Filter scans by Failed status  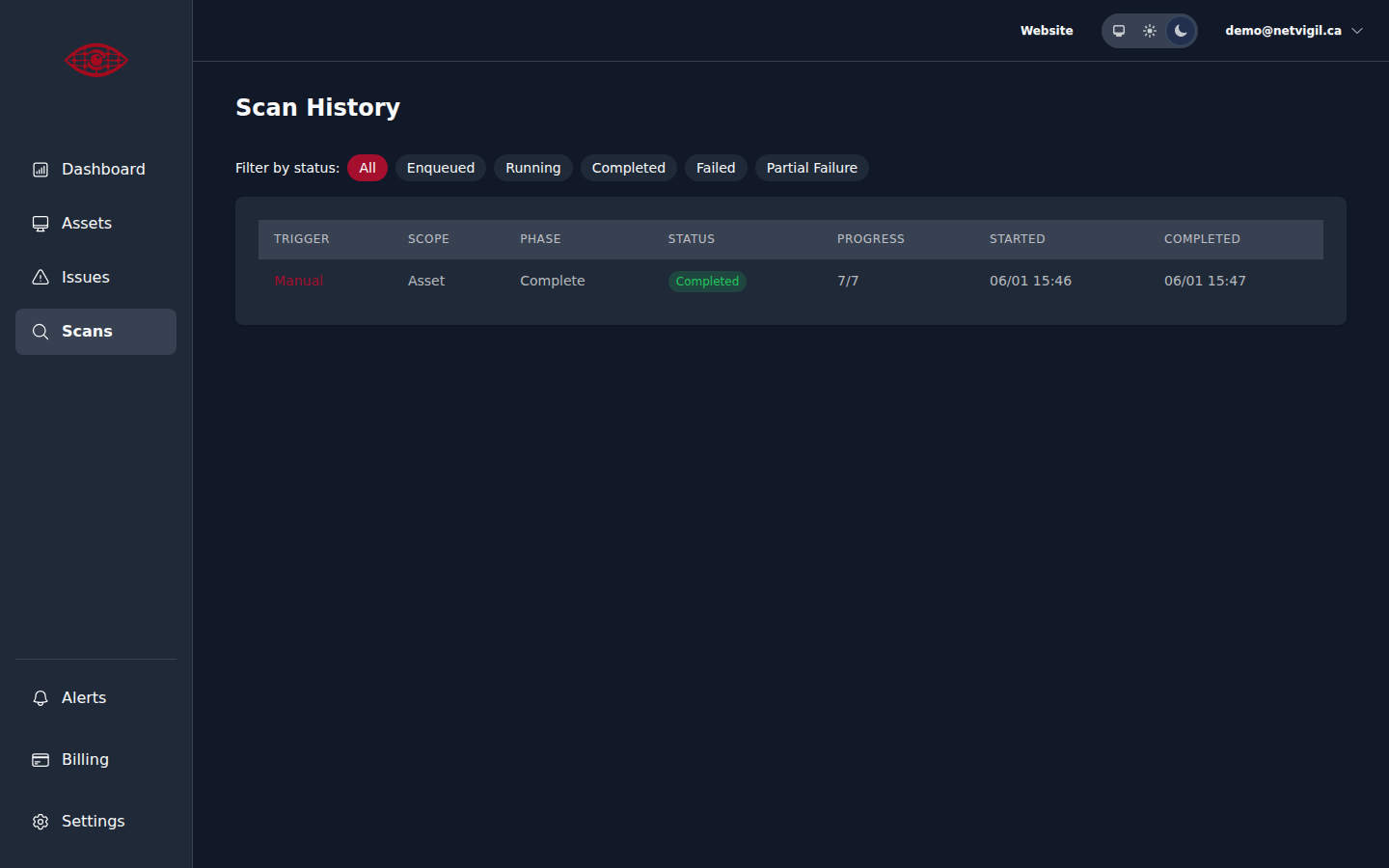[716, 168]
